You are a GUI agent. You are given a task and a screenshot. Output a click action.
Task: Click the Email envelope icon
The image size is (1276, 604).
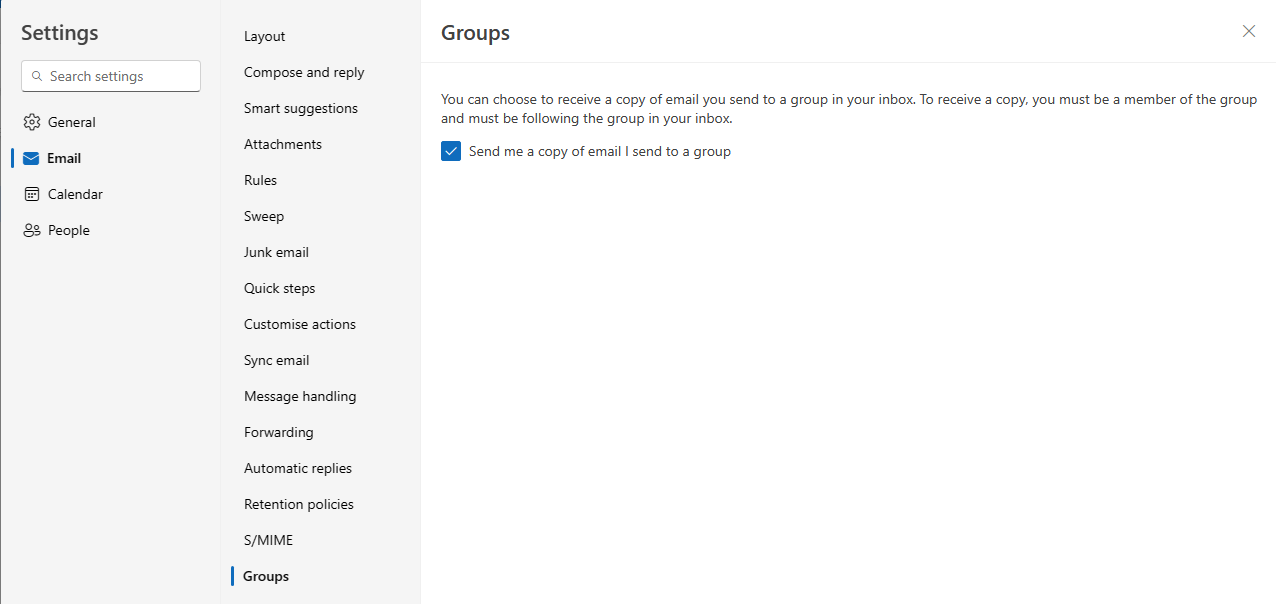(31, 158)
